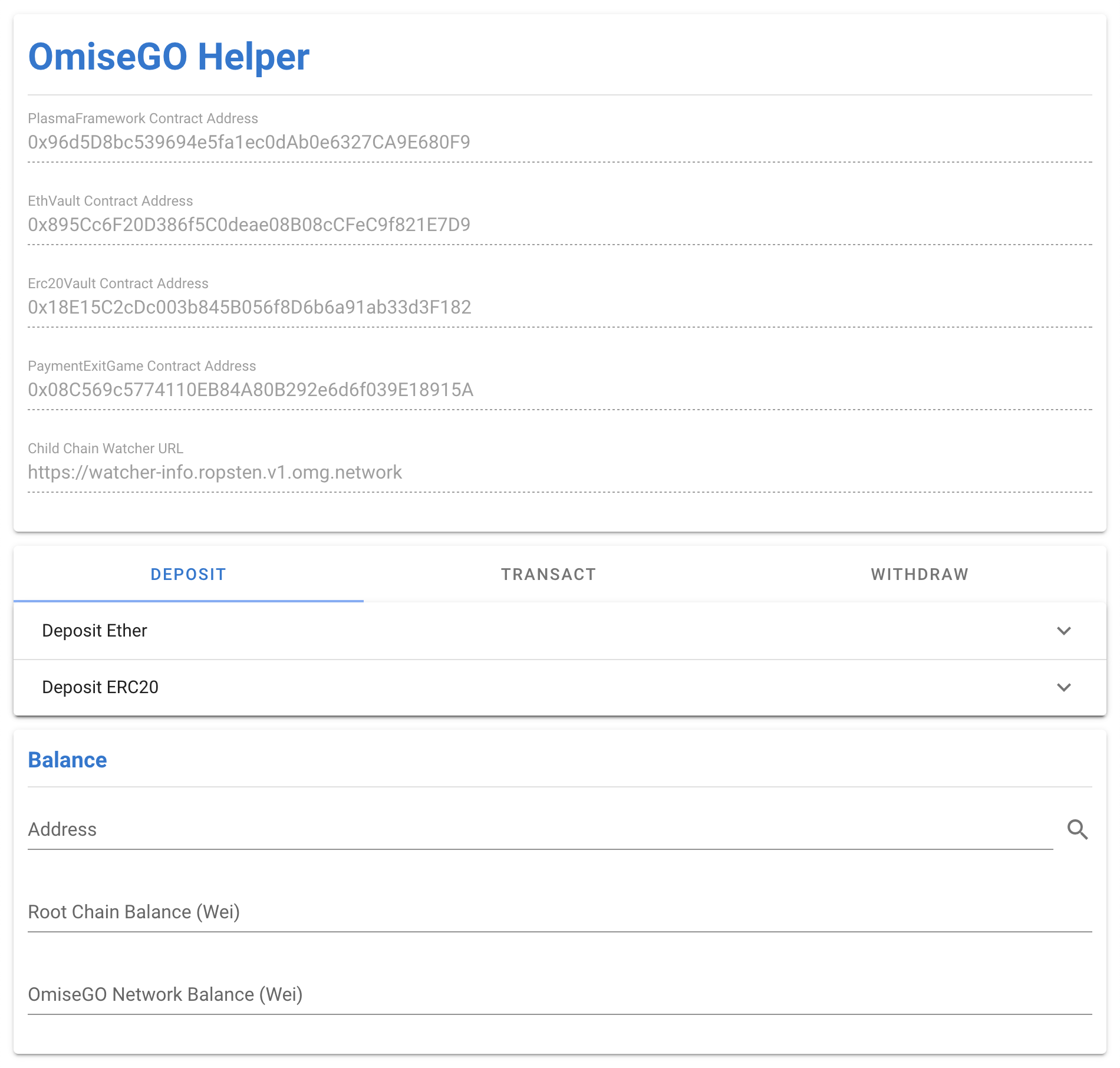
Task: Click the address search magnifier icon
Action: [x=1078, y=829]
